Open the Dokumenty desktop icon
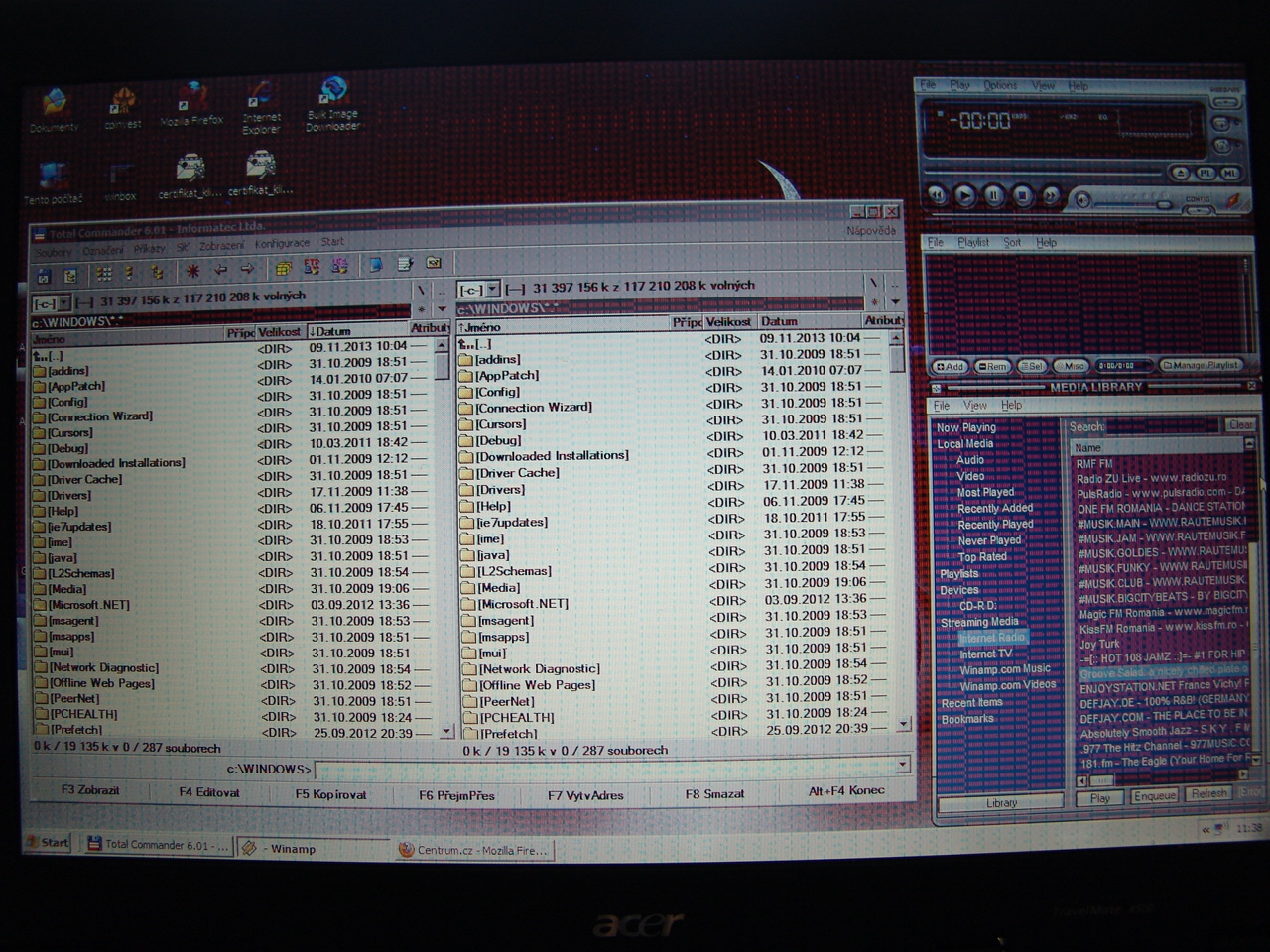Viewport: 1270px width, 952px height. coord(54,111)
